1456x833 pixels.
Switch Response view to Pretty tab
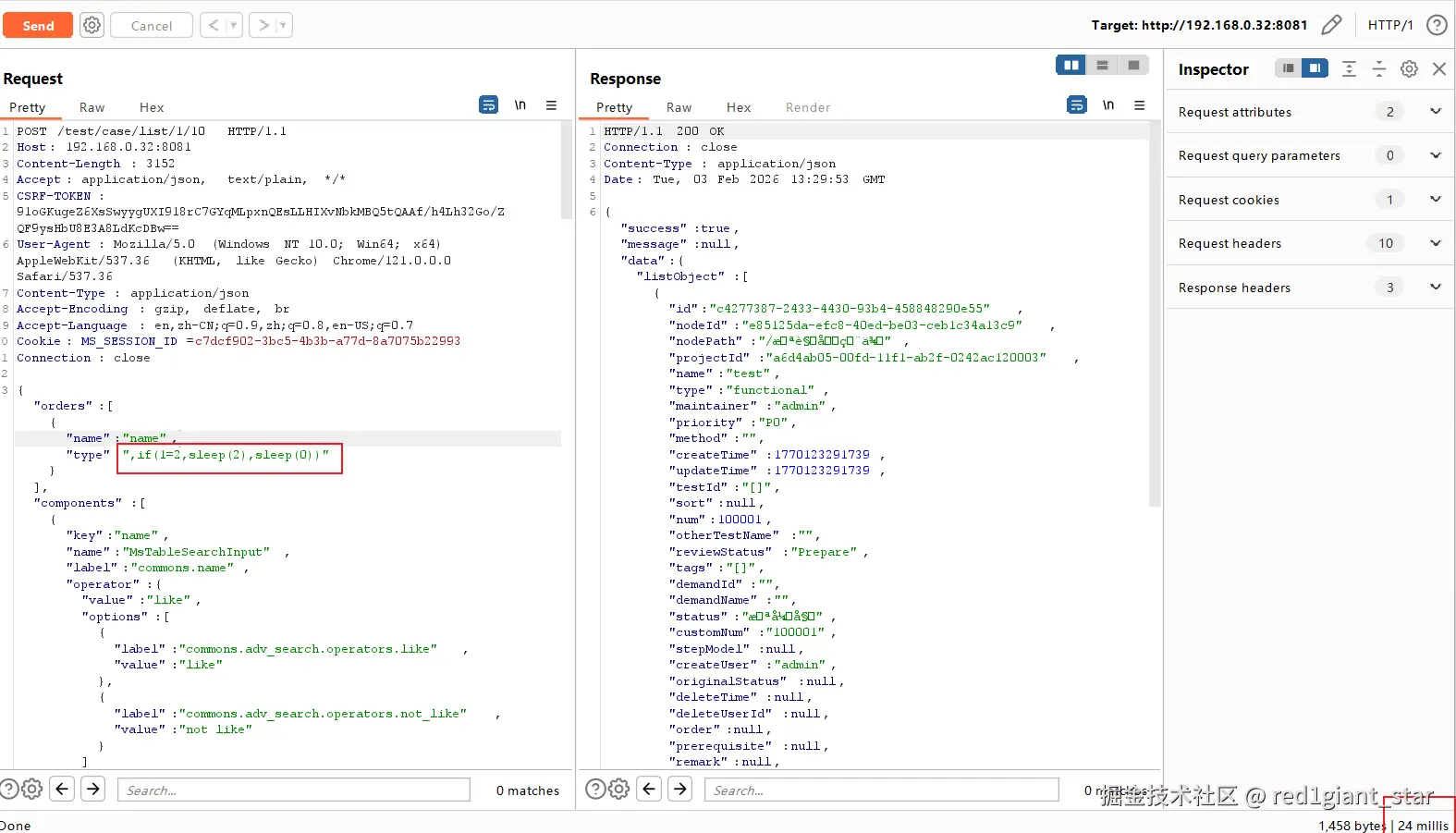click(x=615, y=107)
